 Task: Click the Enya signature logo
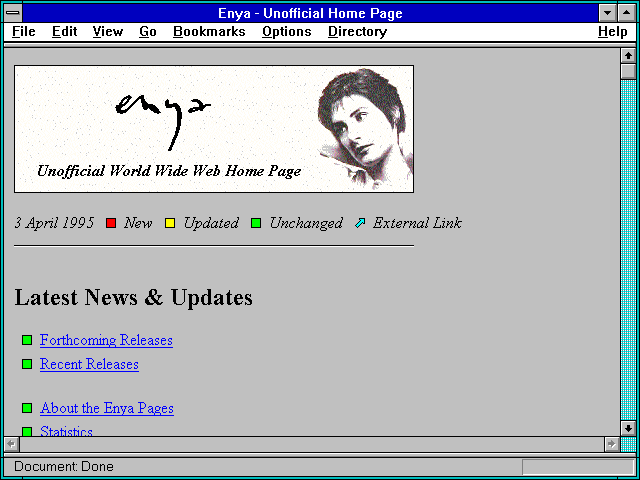(x=162, y=121)
